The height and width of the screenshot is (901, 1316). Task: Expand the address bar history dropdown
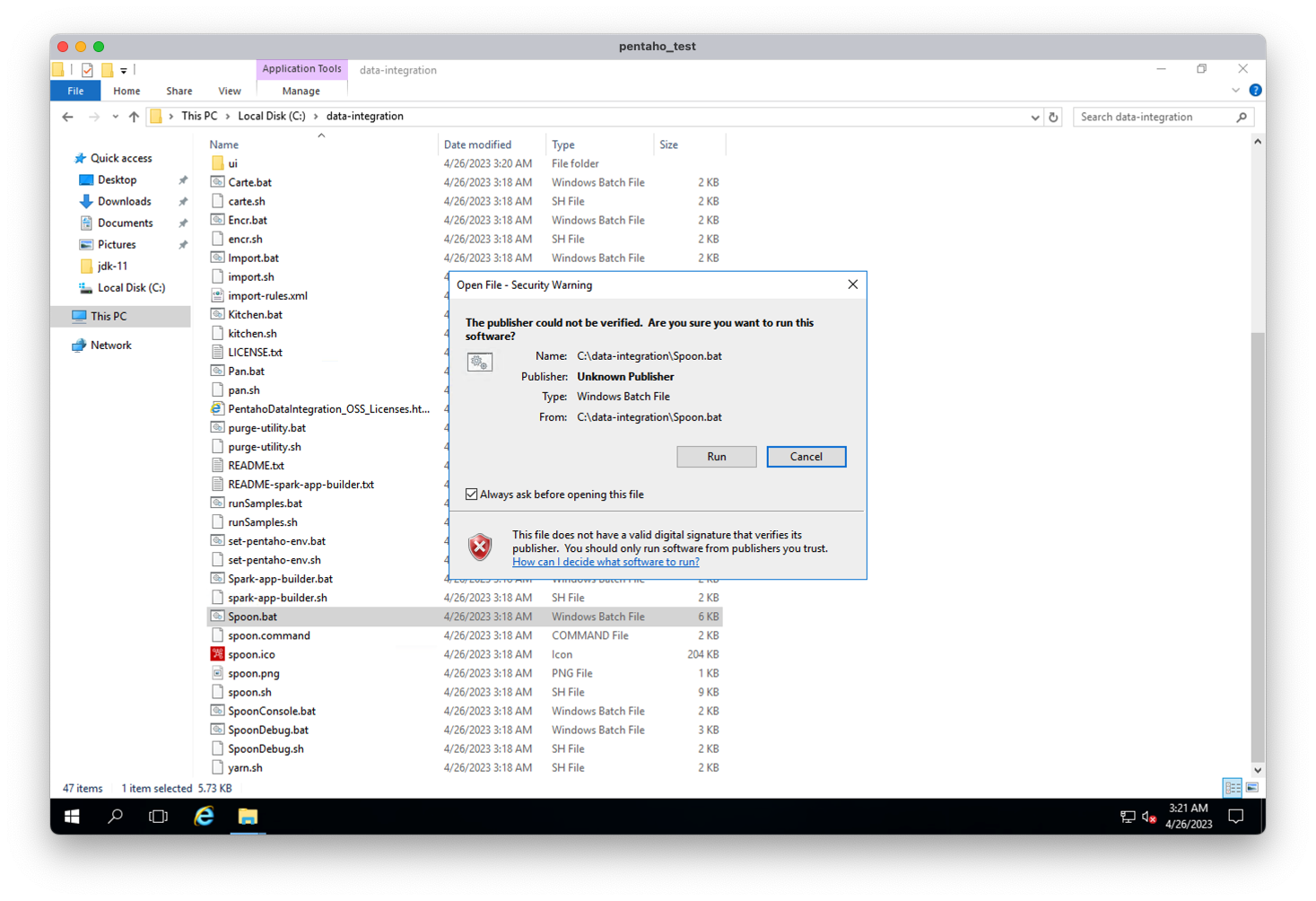1034,117
